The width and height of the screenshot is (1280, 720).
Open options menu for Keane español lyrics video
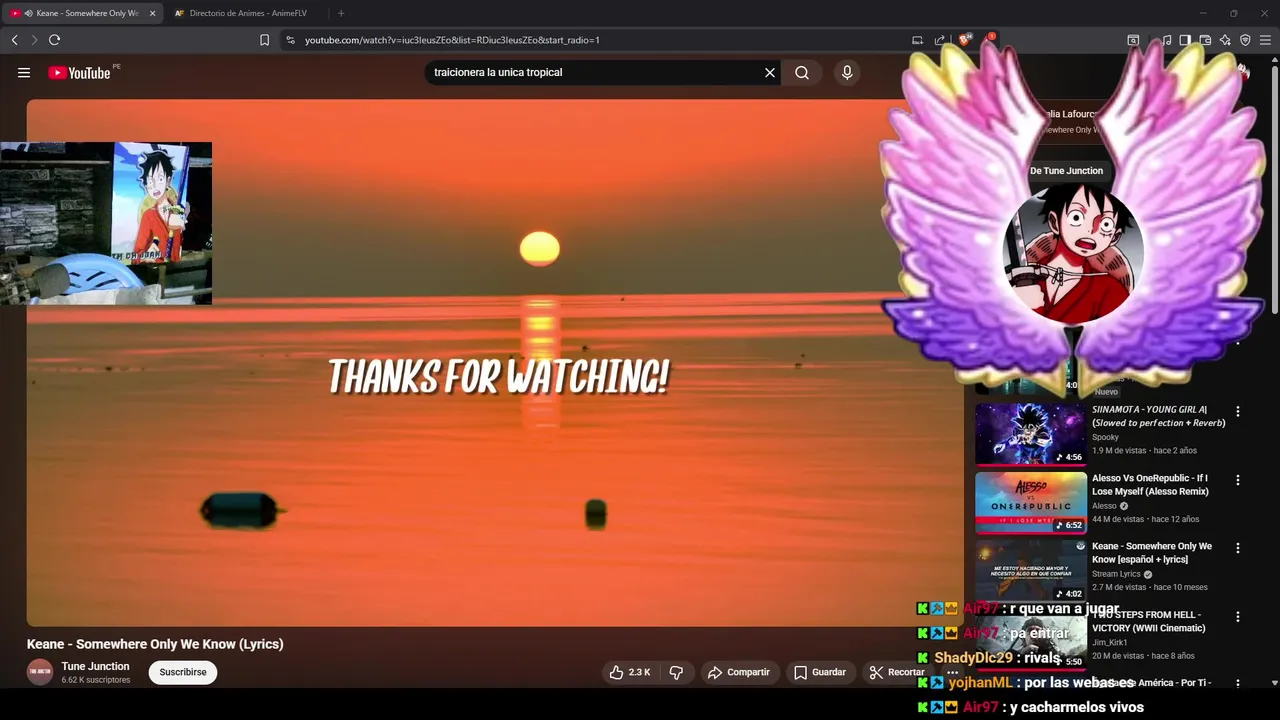(x=1238, y=548)
